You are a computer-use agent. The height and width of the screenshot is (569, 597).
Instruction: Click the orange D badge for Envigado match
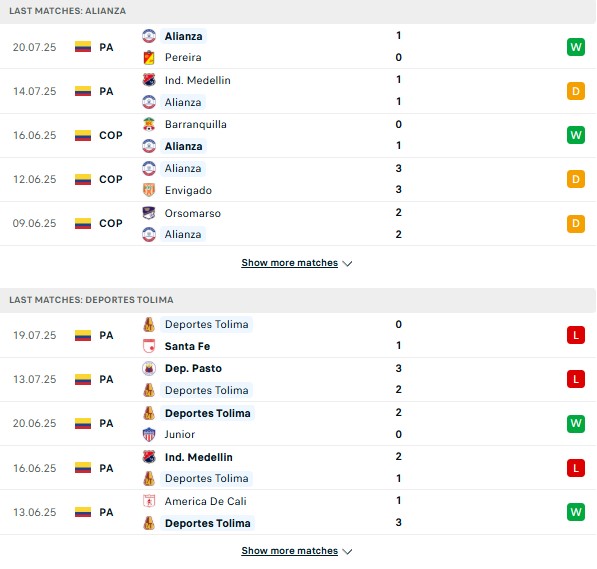576,179
